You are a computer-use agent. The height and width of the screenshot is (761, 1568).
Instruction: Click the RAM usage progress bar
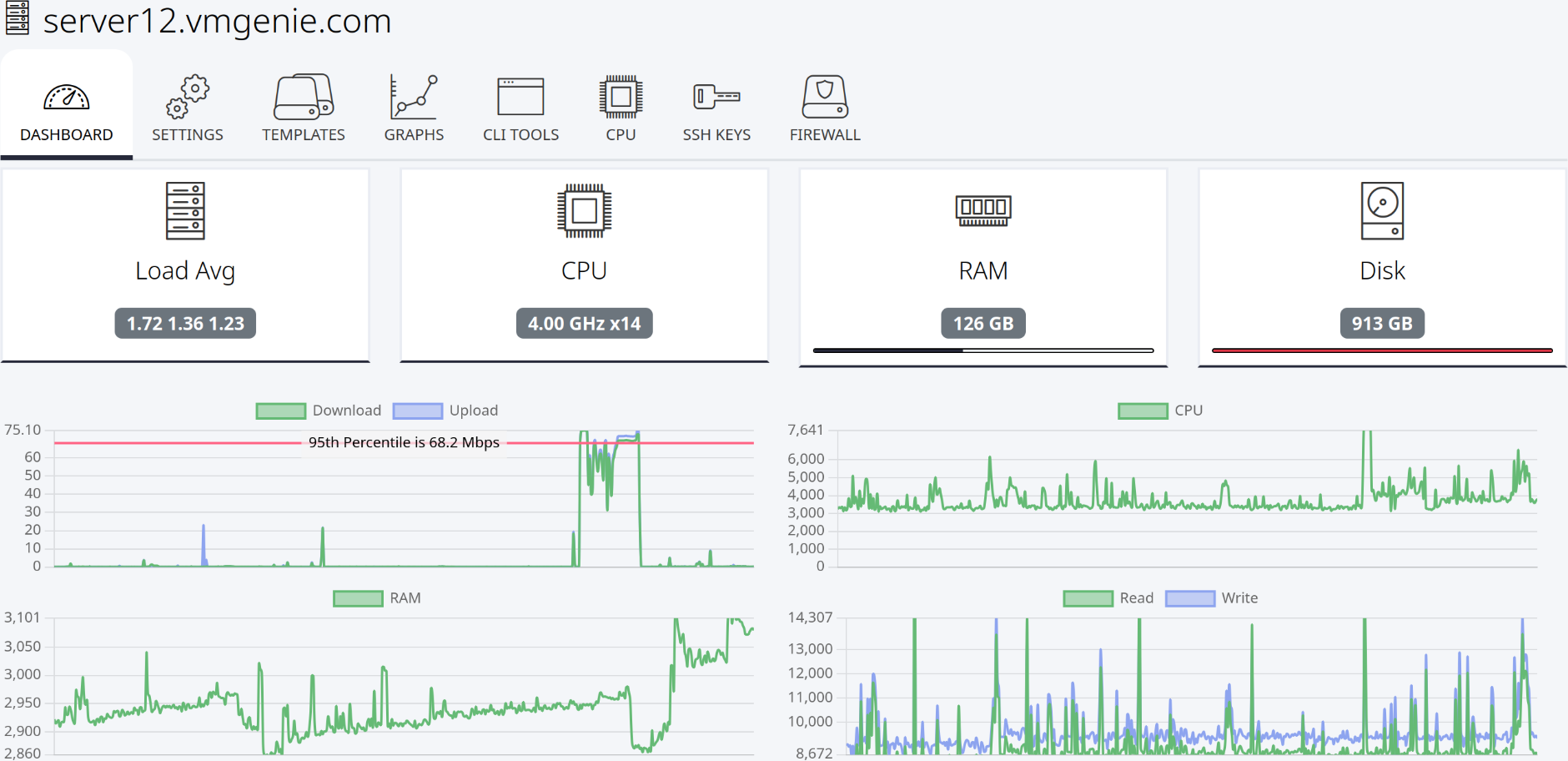click(983, 350)
